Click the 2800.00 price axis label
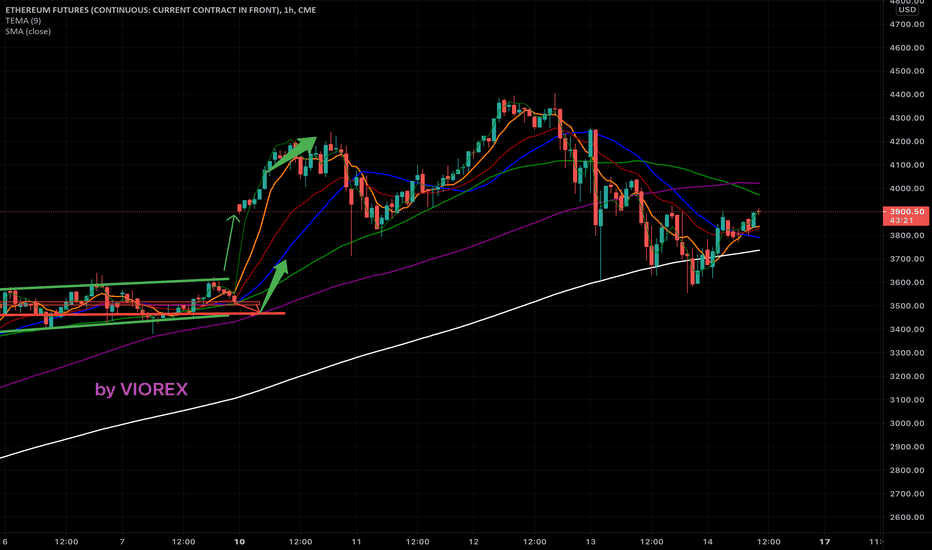The image size is (932, 550). (x=907, y=470)
